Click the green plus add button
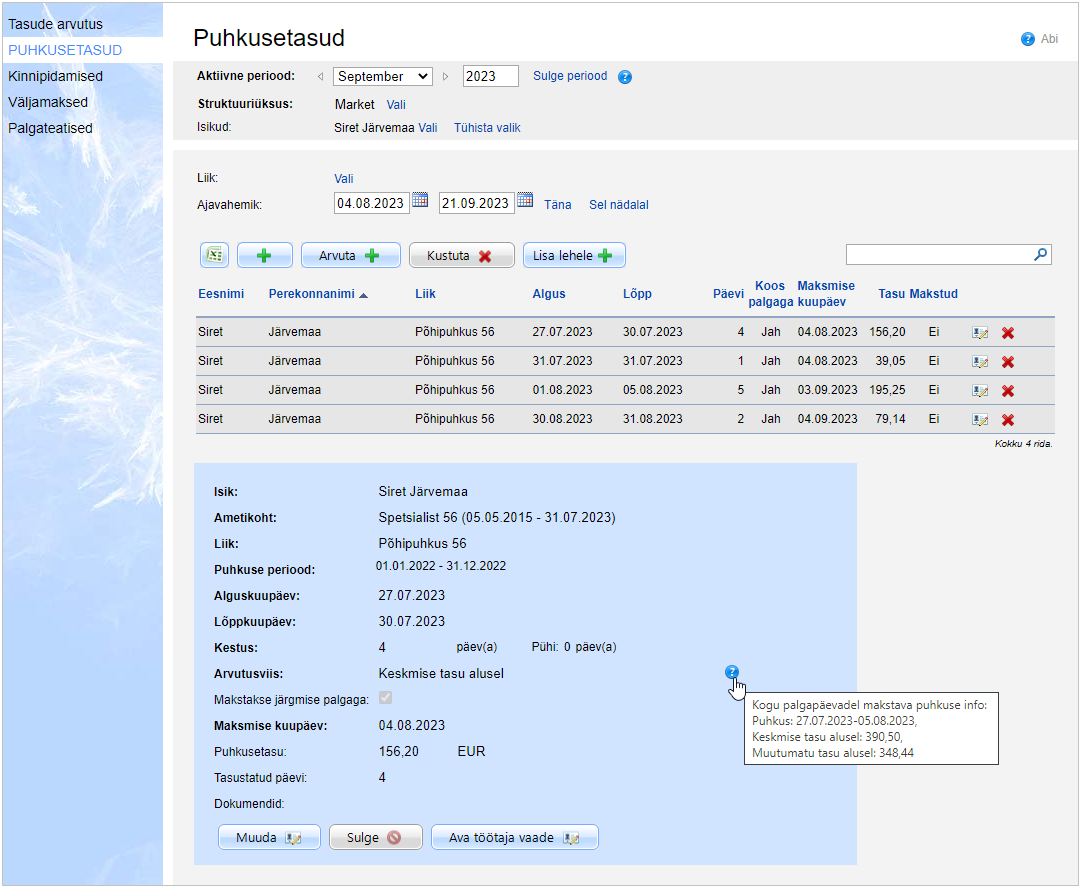Image resolution: width=1084 pixels, height=890 pixels. (264, 255)
